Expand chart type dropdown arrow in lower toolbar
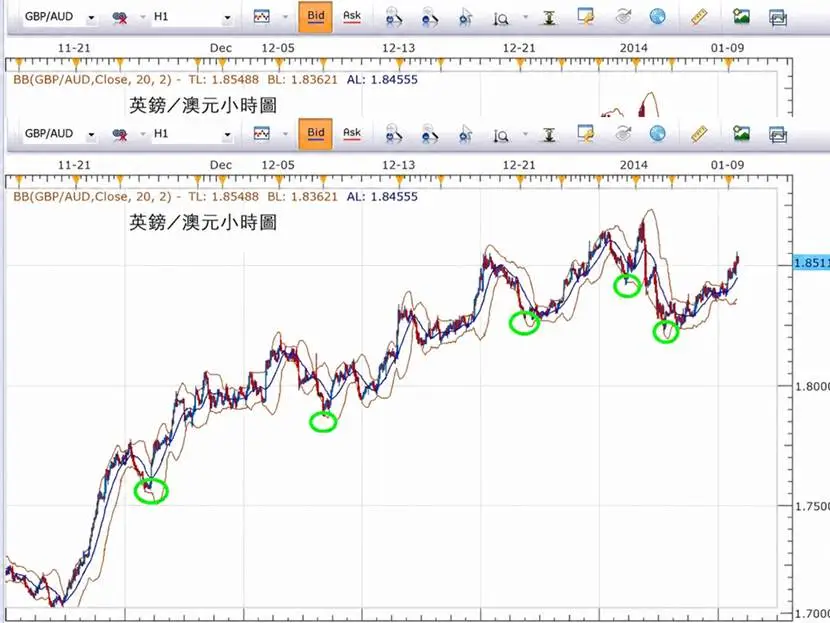 click(285, 134)
